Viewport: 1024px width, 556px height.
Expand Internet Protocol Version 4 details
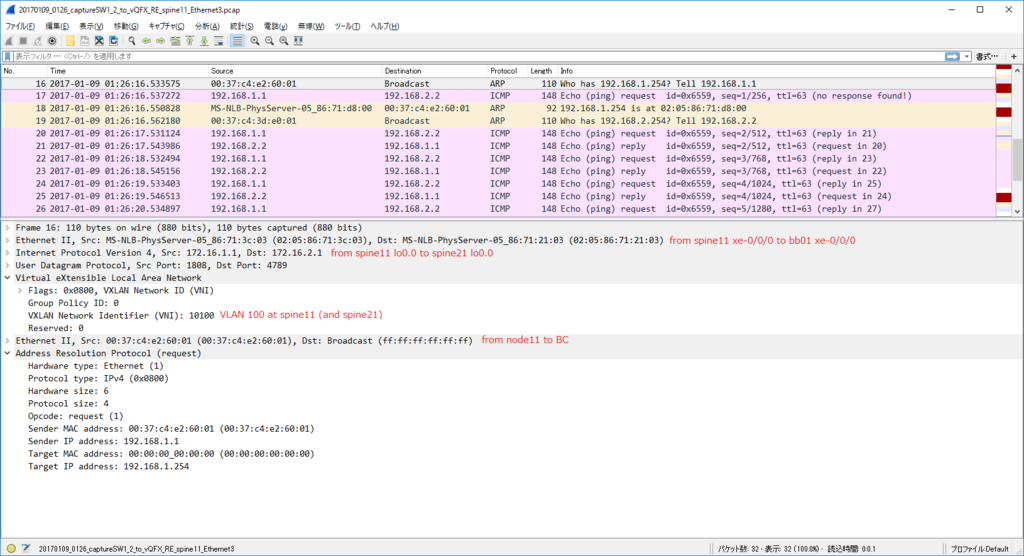tap(7, 253)
